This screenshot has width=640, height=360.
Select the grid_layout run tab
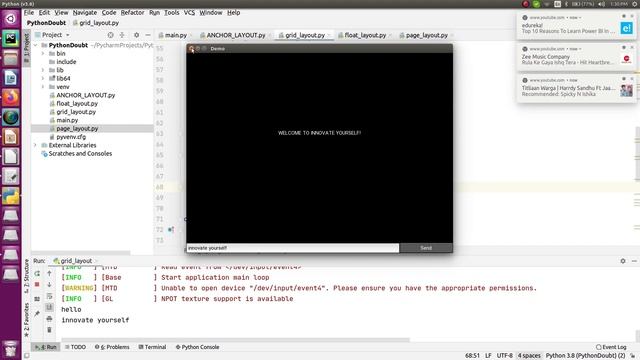pos(76,261)
